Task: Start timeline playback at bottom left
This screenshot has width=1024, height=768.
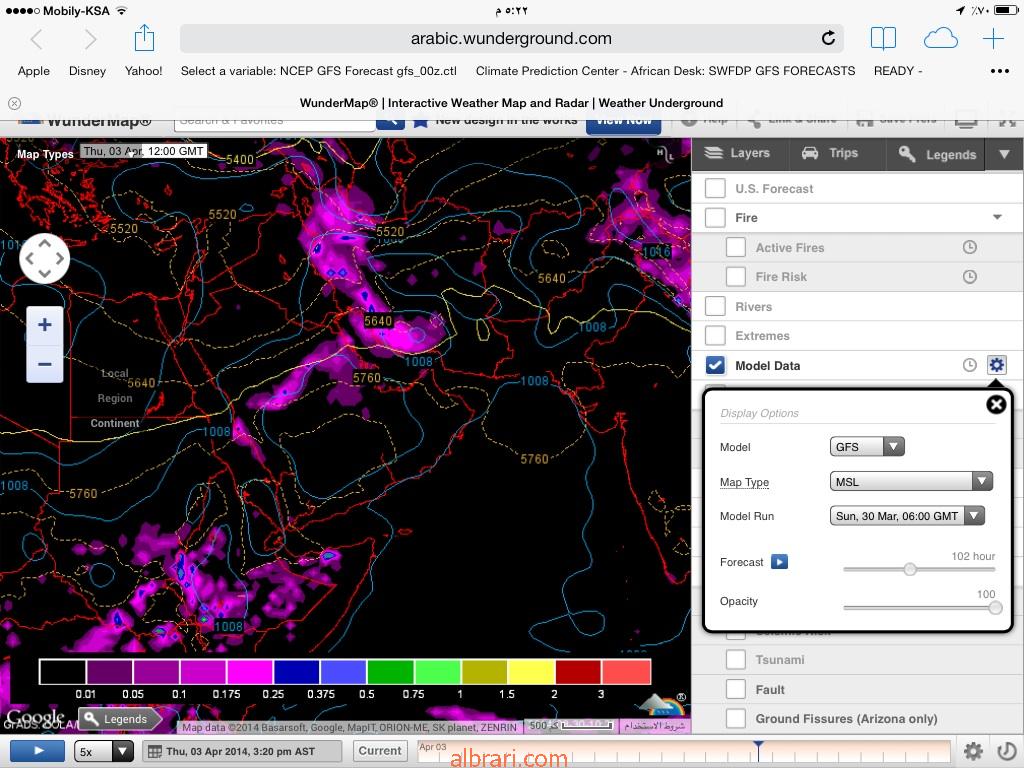Action: [x=38, y=751]
